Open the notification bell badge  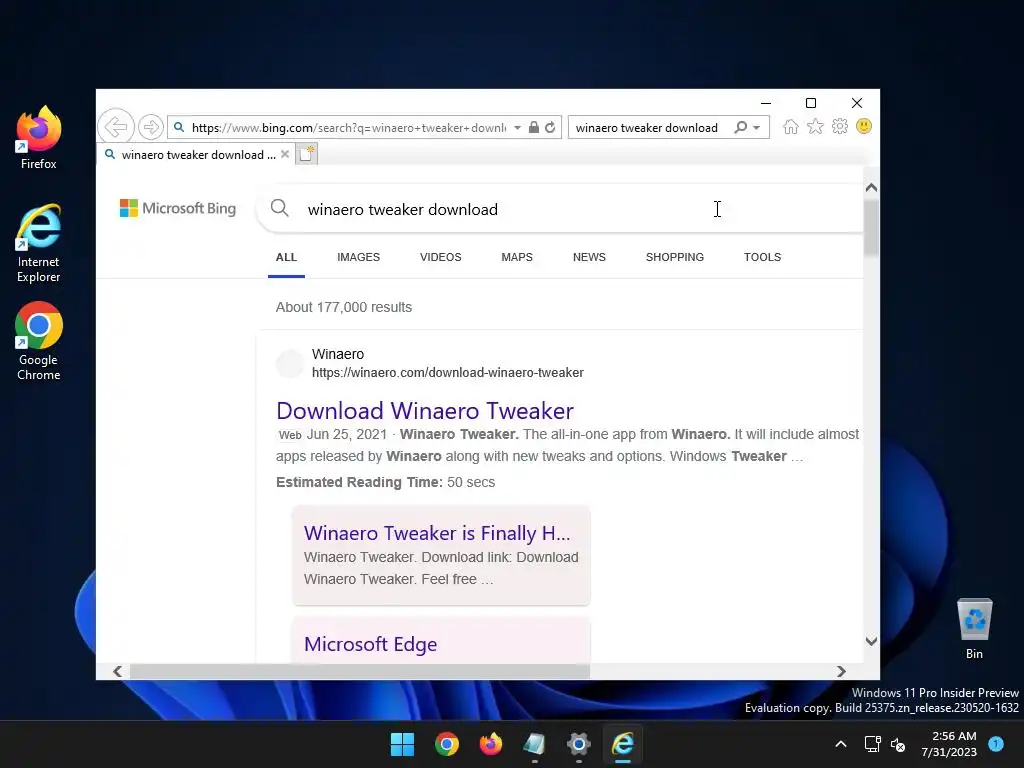pyautogui.click(x=996, y=744)
